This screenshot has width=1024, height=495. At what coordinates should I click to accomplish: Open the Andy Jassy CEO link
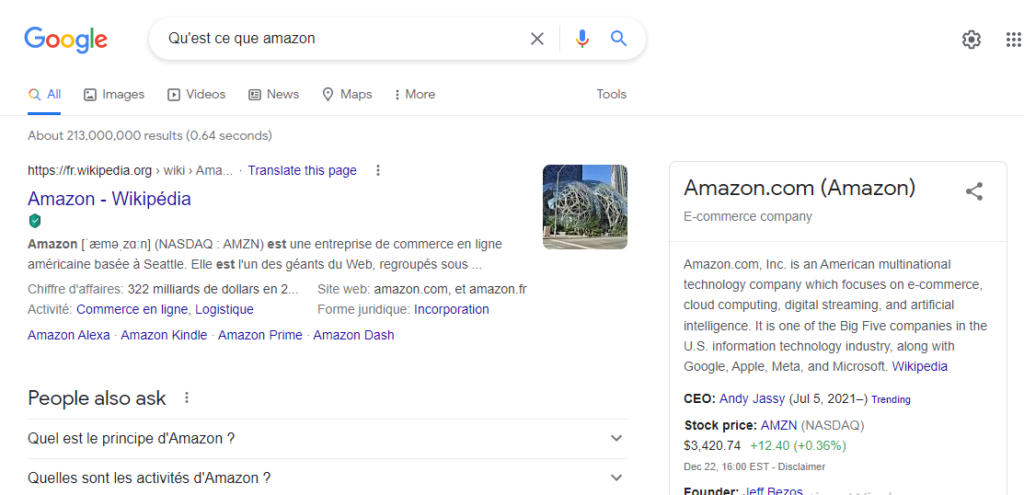point(752,398)
